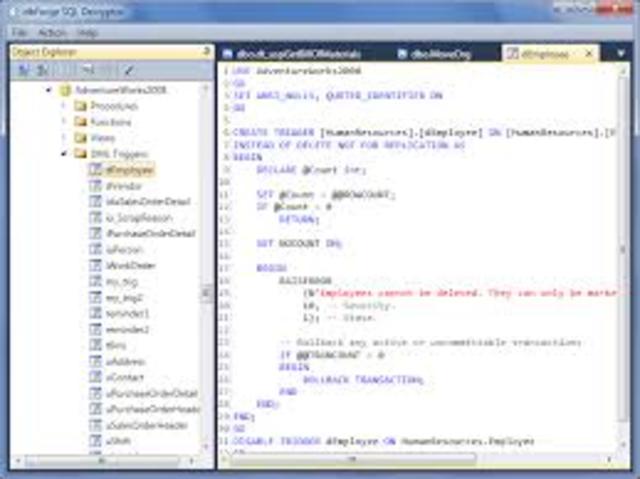The image size is (640, 479).
Task: Click the filter icon in Object Explorer toolbar
Action: point(87,70)
